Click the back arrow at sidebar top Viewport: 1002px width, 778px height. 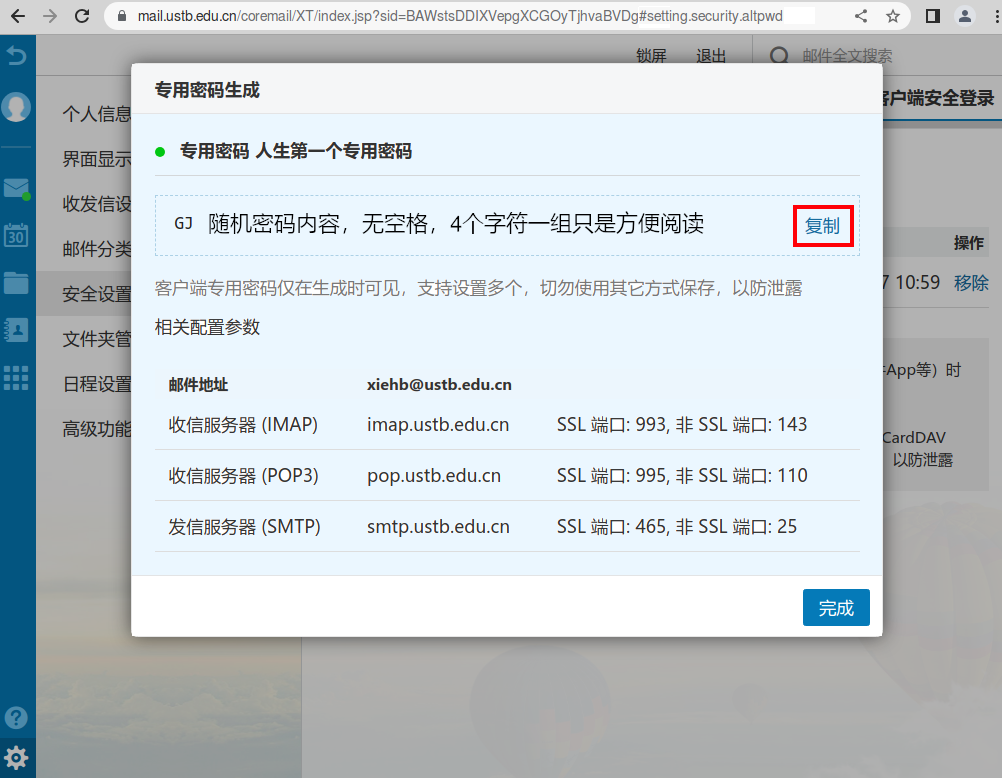coord(16,57)
